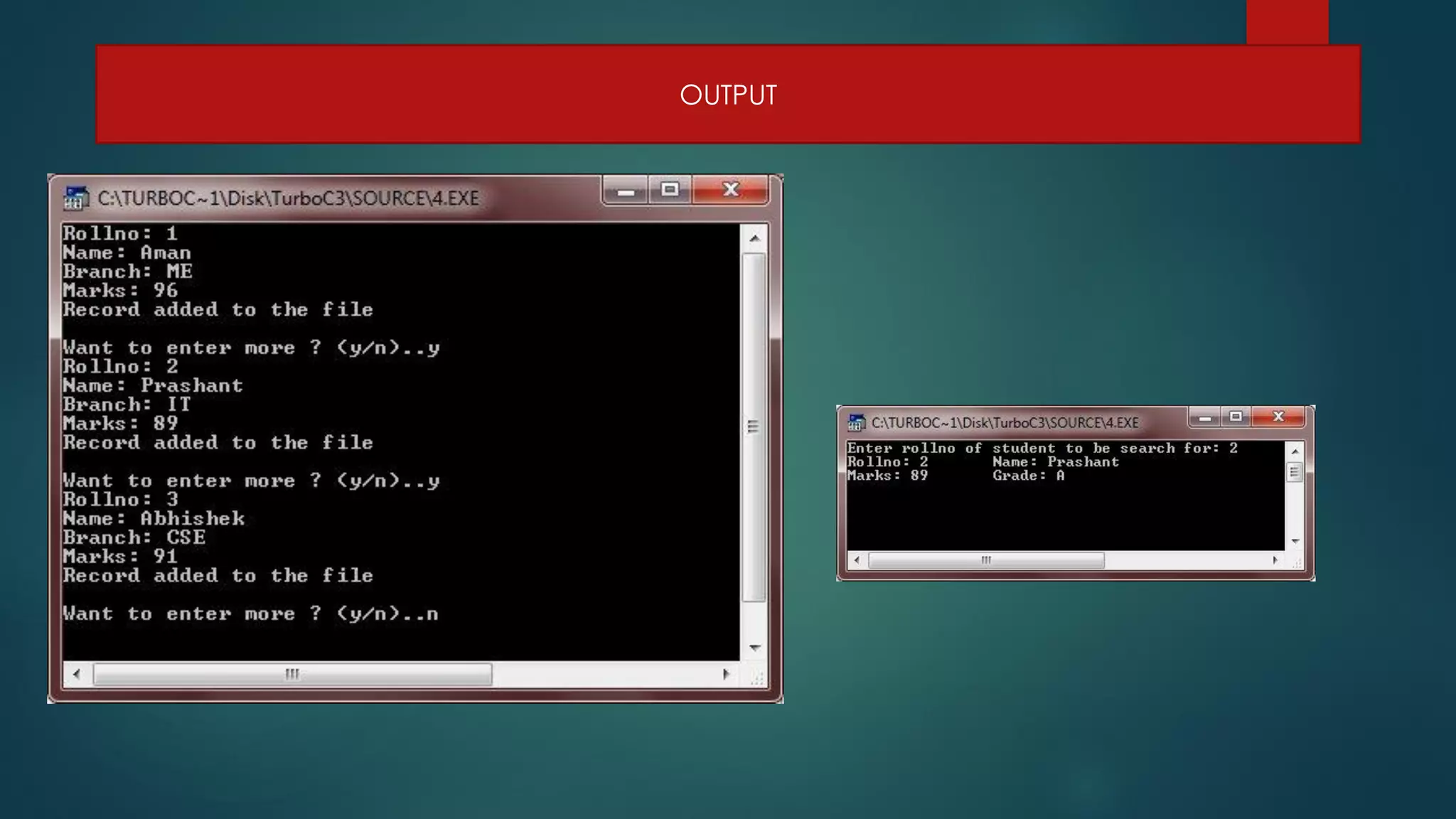
Task: Click the OUTPUT slide title banner
Action: pos(728,95)
